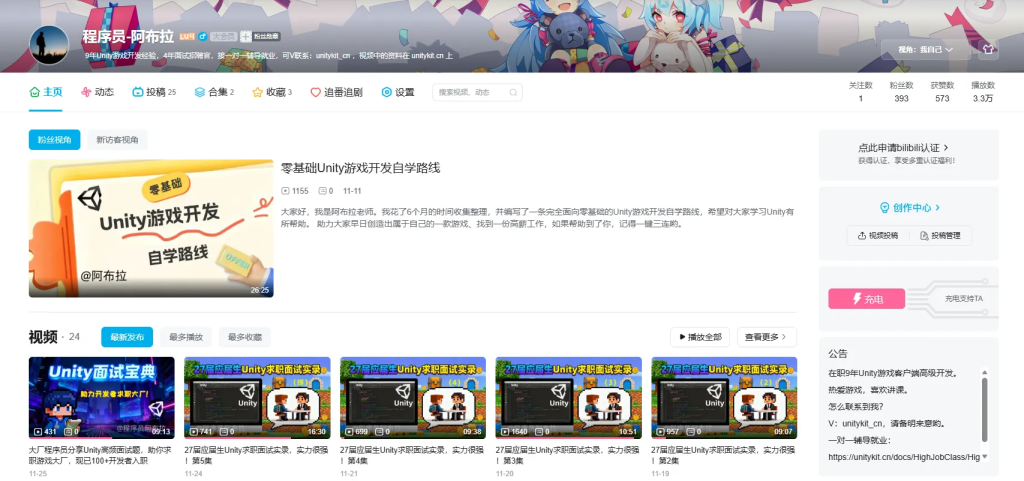Click the 大会员 membership badge
The image size is (1024, 481).
pyautogui.click(x=223, y=37)
